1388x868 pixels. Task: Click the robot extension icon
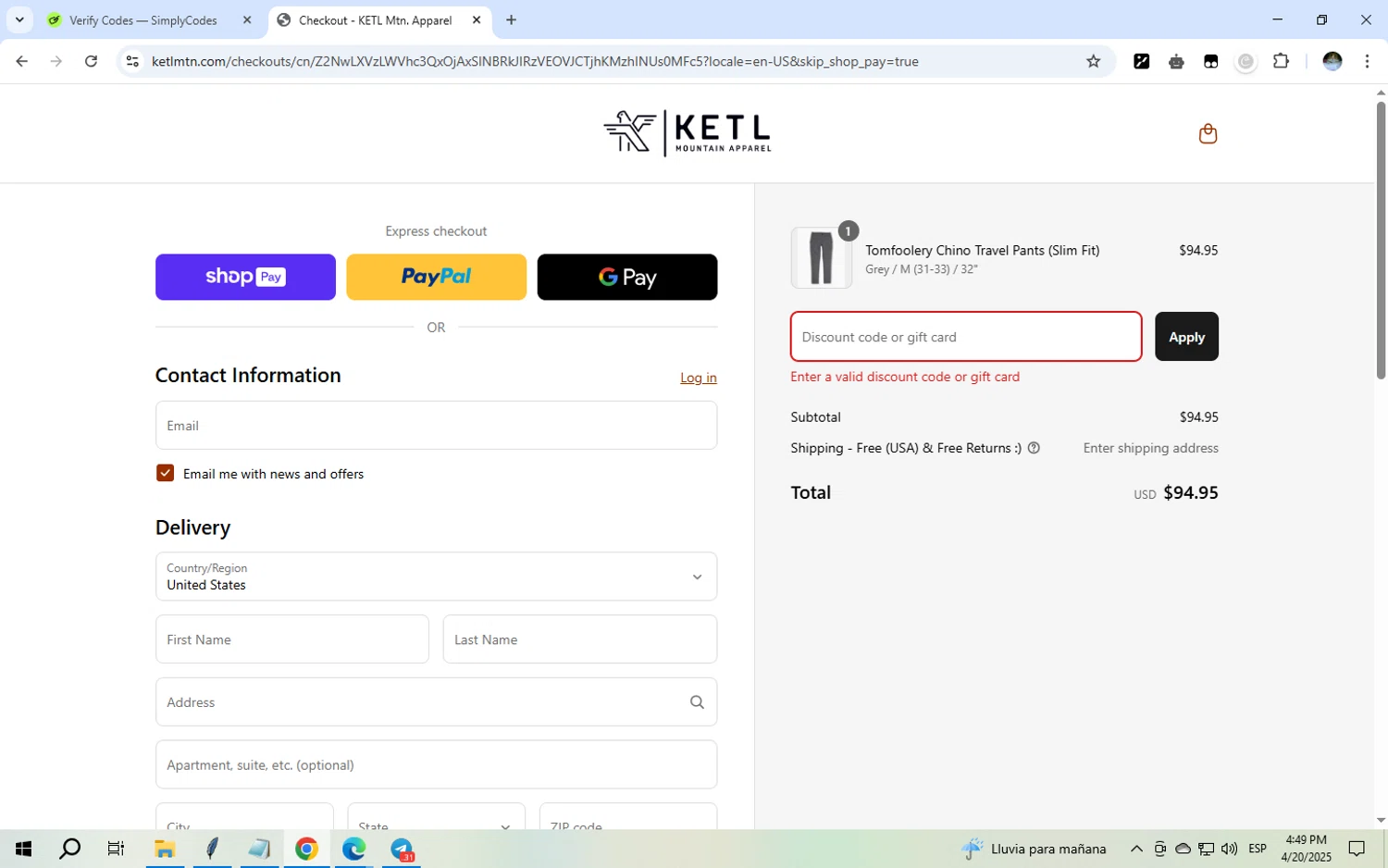pos(1176,61)
